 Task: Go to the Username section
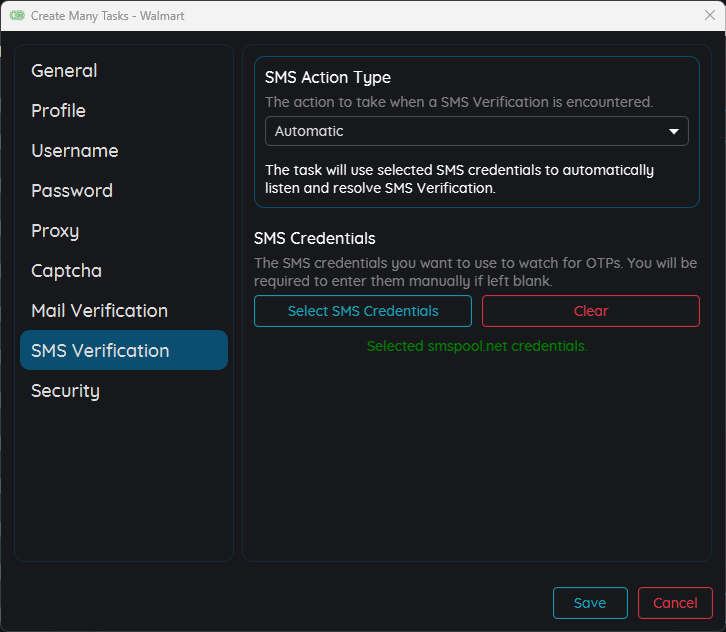pos(74,151)
